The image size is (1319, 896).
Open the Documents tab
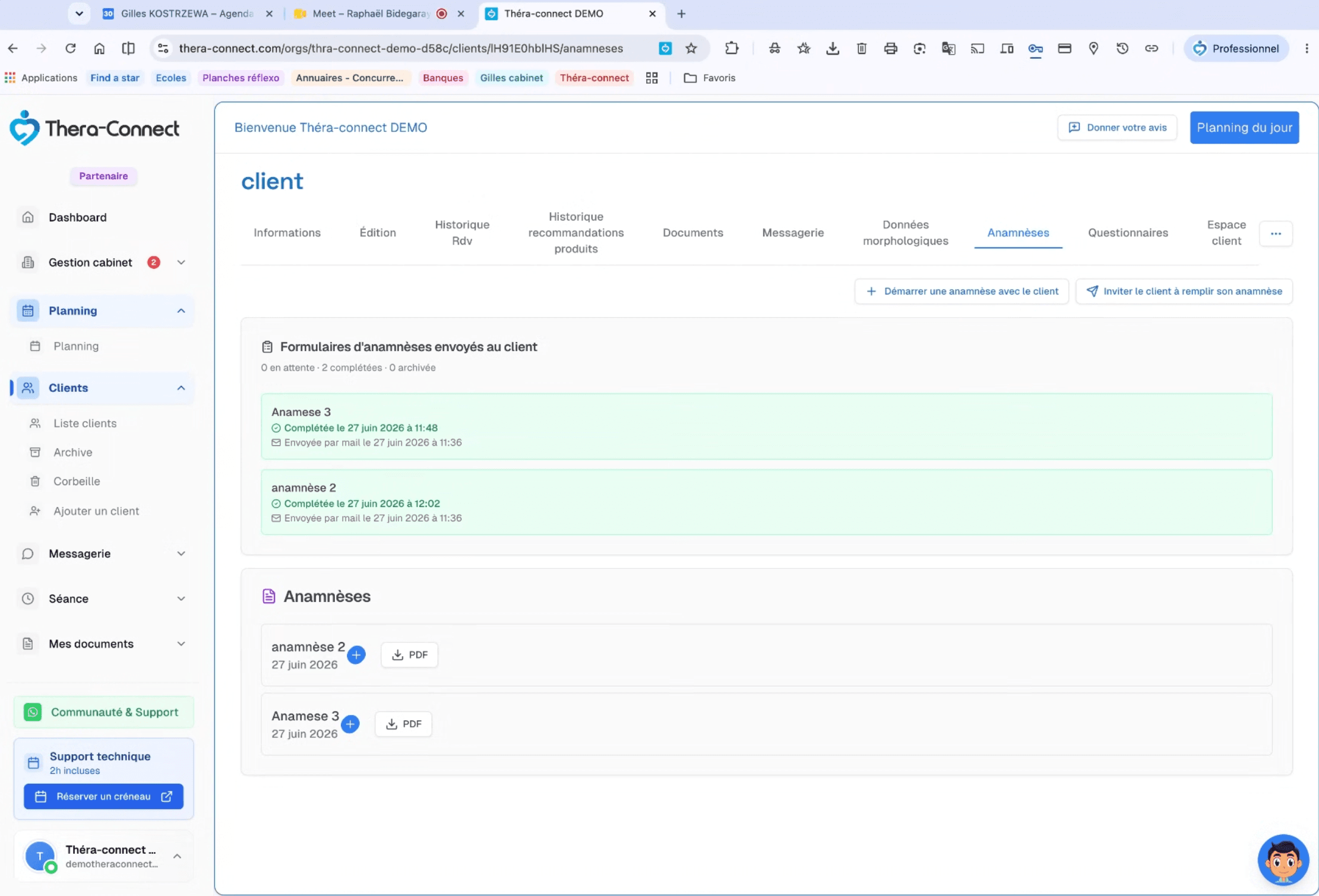pos(693,233)
